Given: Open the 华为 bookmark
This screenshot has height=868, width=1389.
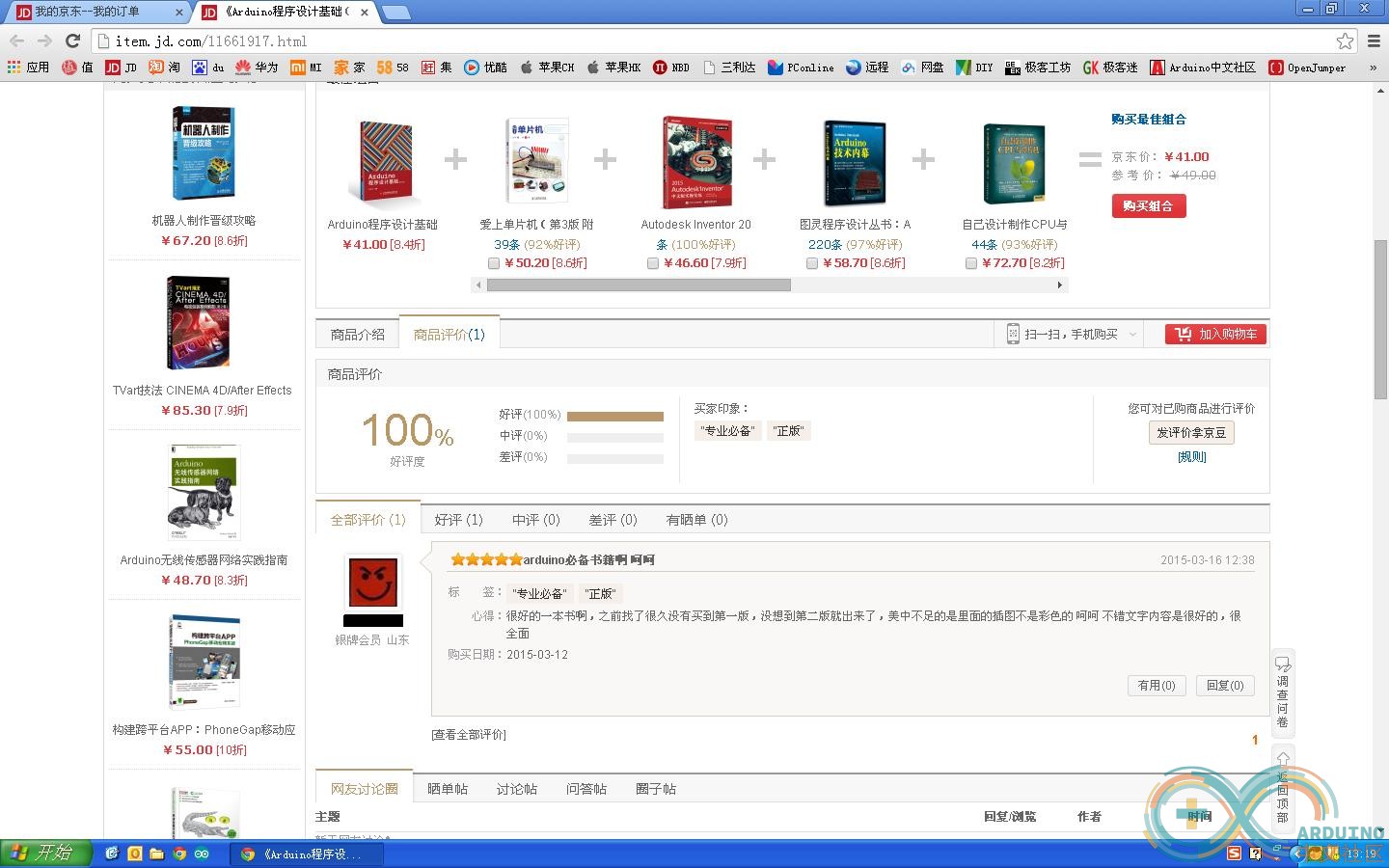Looking at the screenshot, I should point(256,68).
